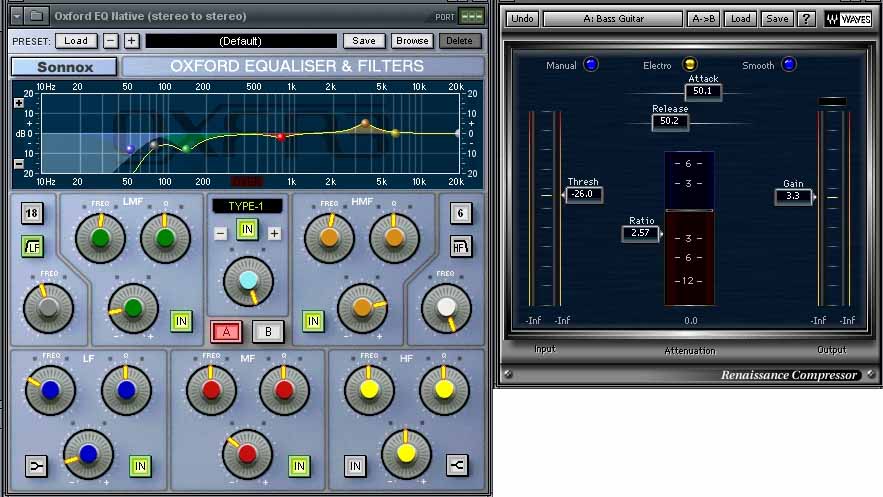Screen dimensions: 883x497
Task: Open the A: Bass Guitar preset menu
Action: coord(613,19)
